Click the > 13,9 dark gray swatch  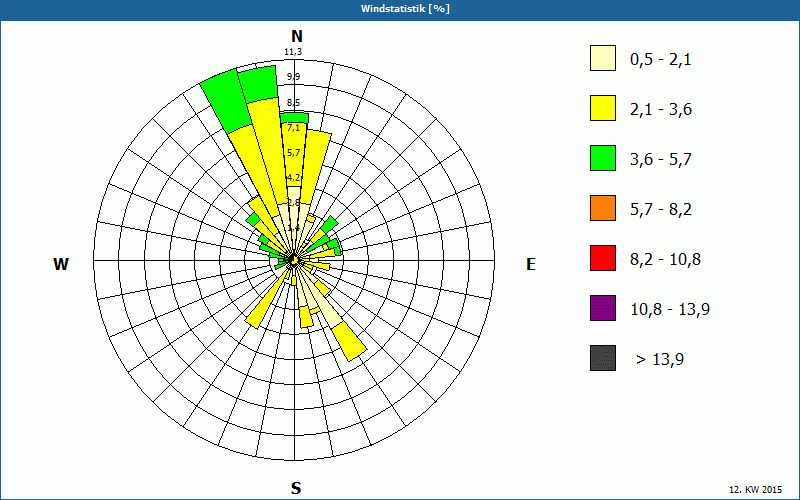(603, 358)
